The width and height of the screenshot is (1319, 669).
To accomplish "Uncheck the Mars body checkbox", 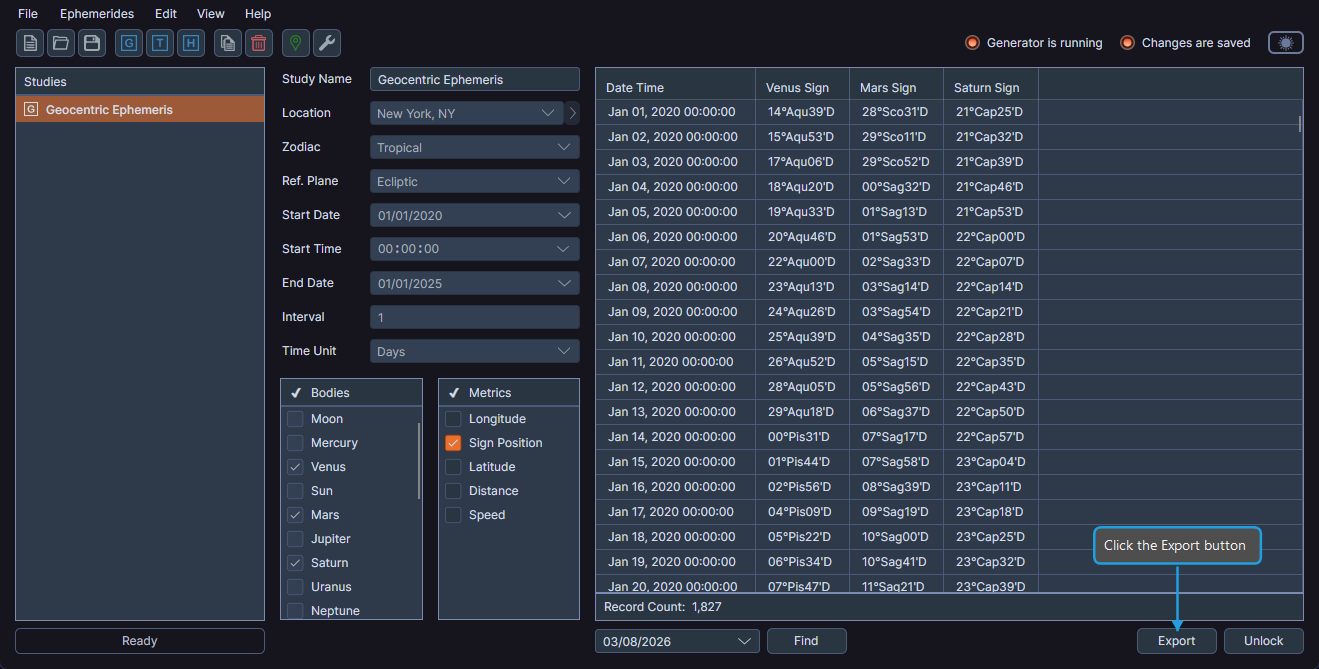I will 295,514.
